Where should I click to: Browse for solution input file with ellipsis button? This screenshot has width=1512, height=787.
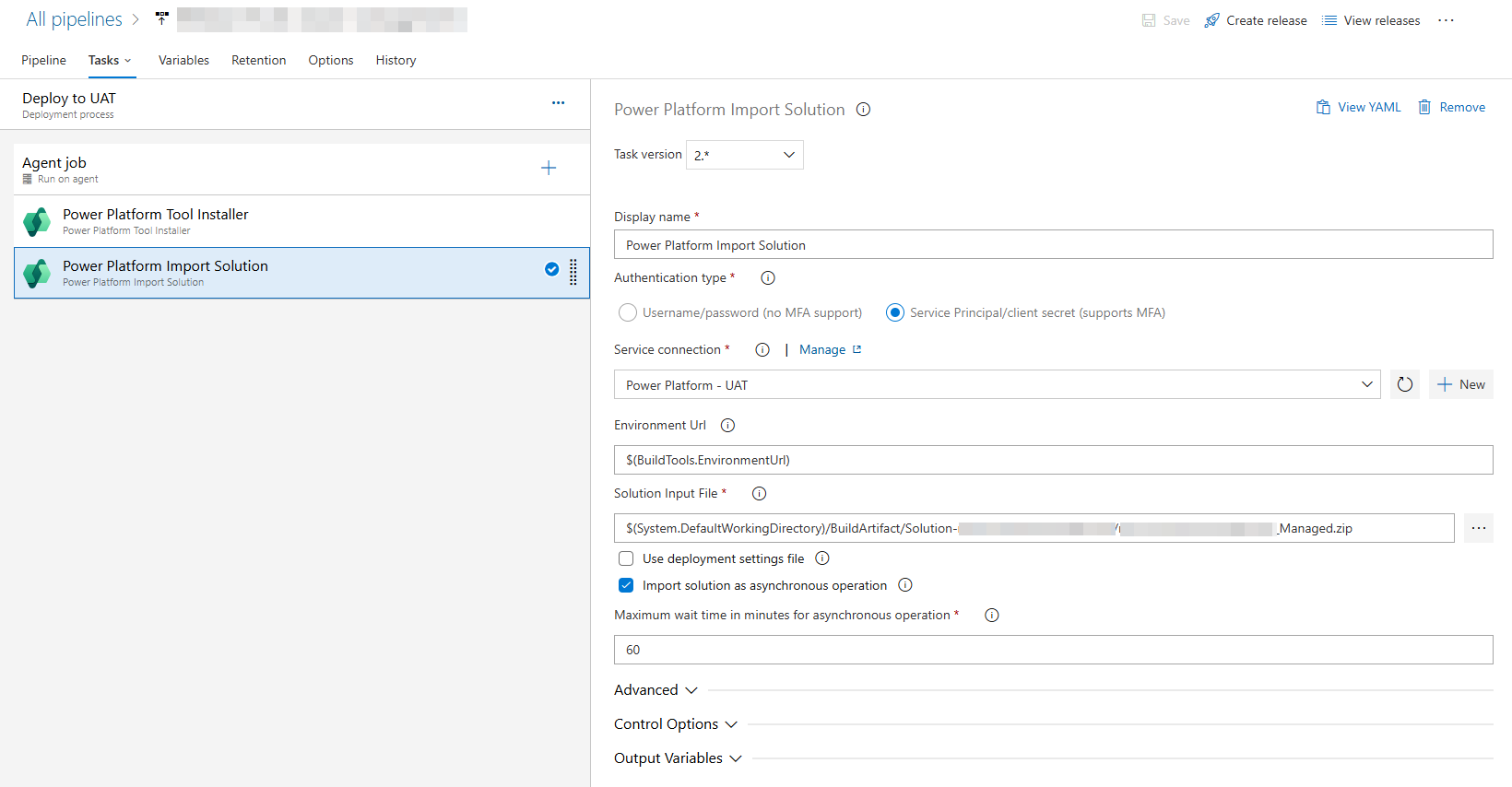coord(1478,528)
